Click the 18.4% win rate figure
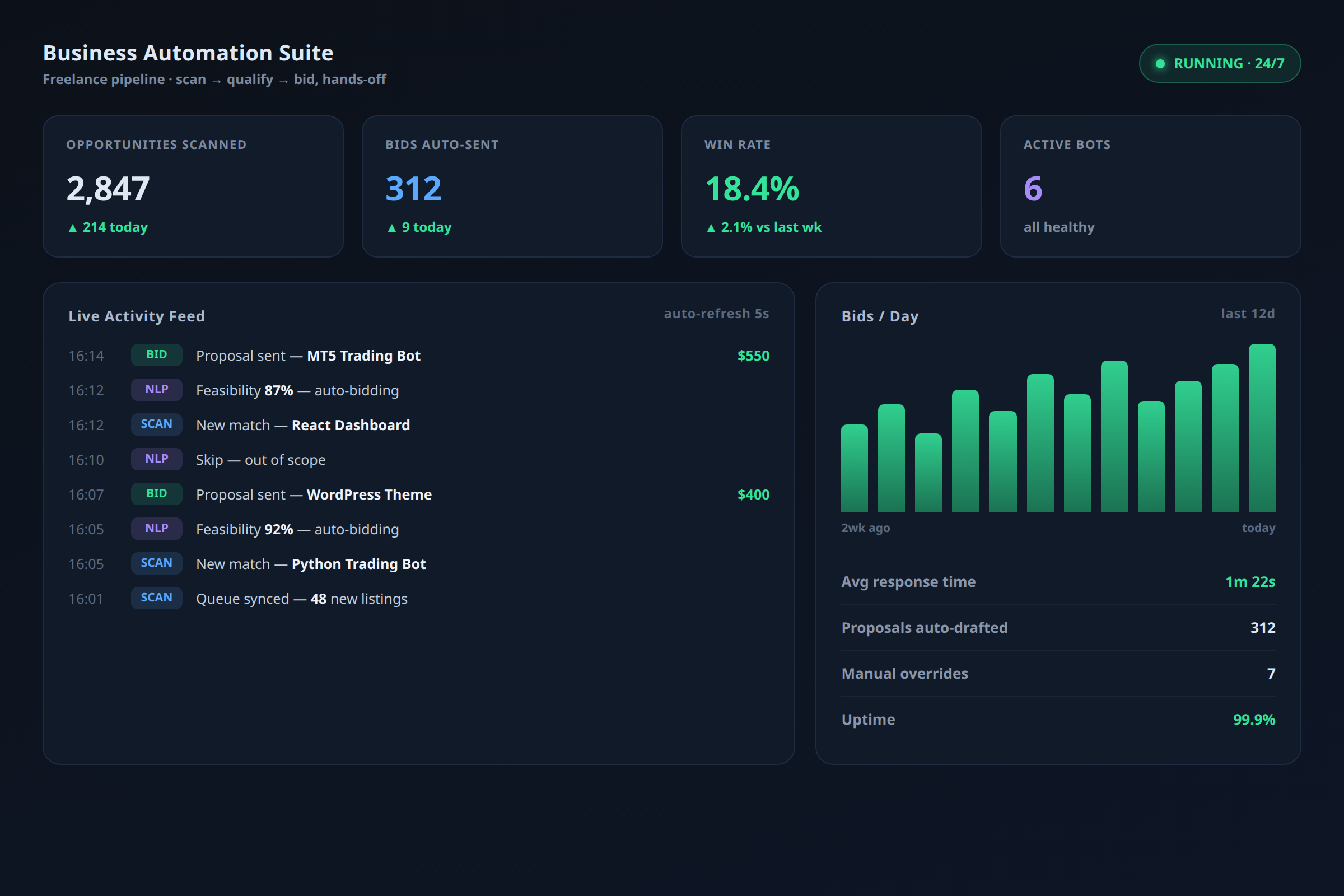Viewport: 1344px width, 896px height. [x=752, y=189]
